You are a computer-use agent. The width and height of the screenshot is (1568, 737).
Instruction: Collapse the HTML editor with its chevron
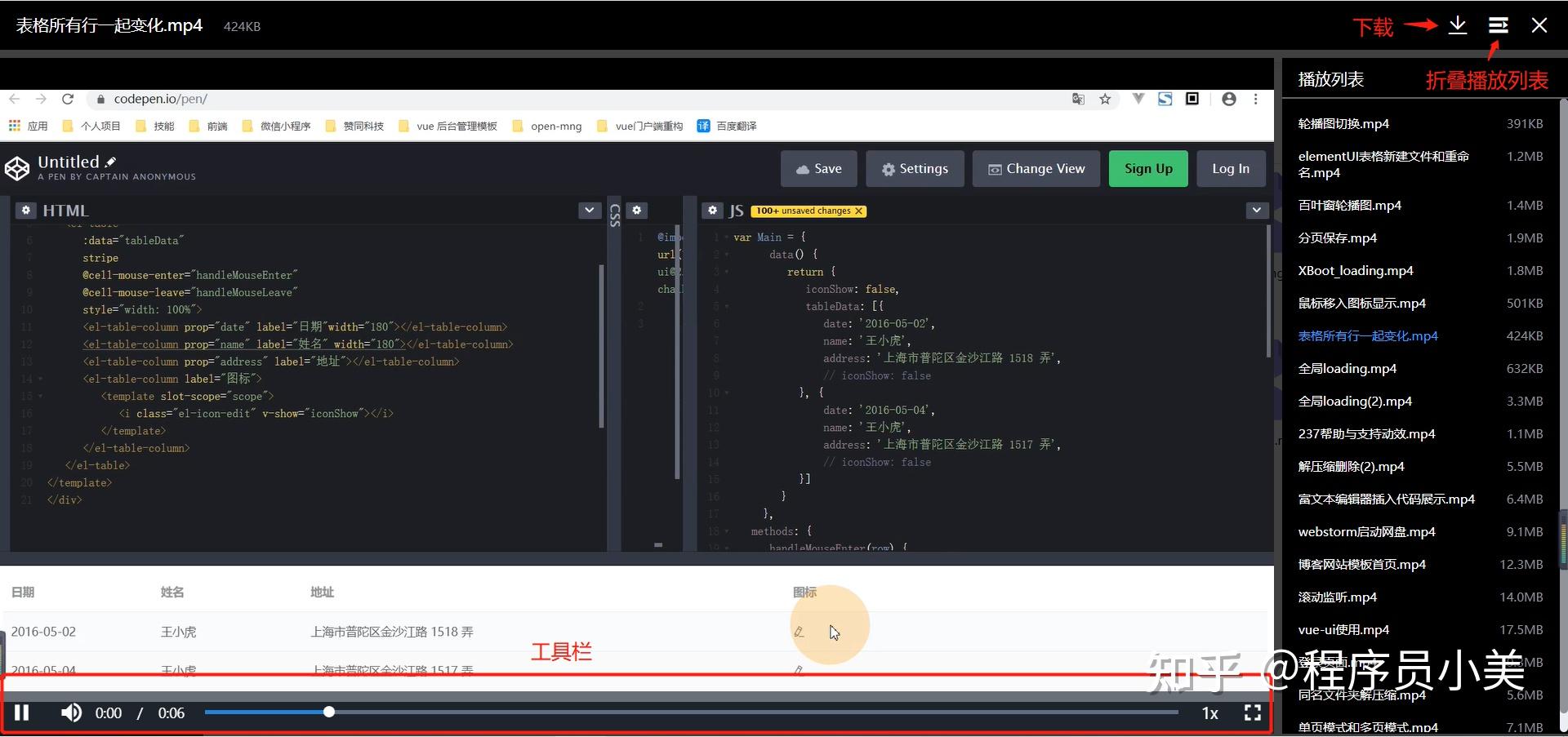(x=589, y=211)
